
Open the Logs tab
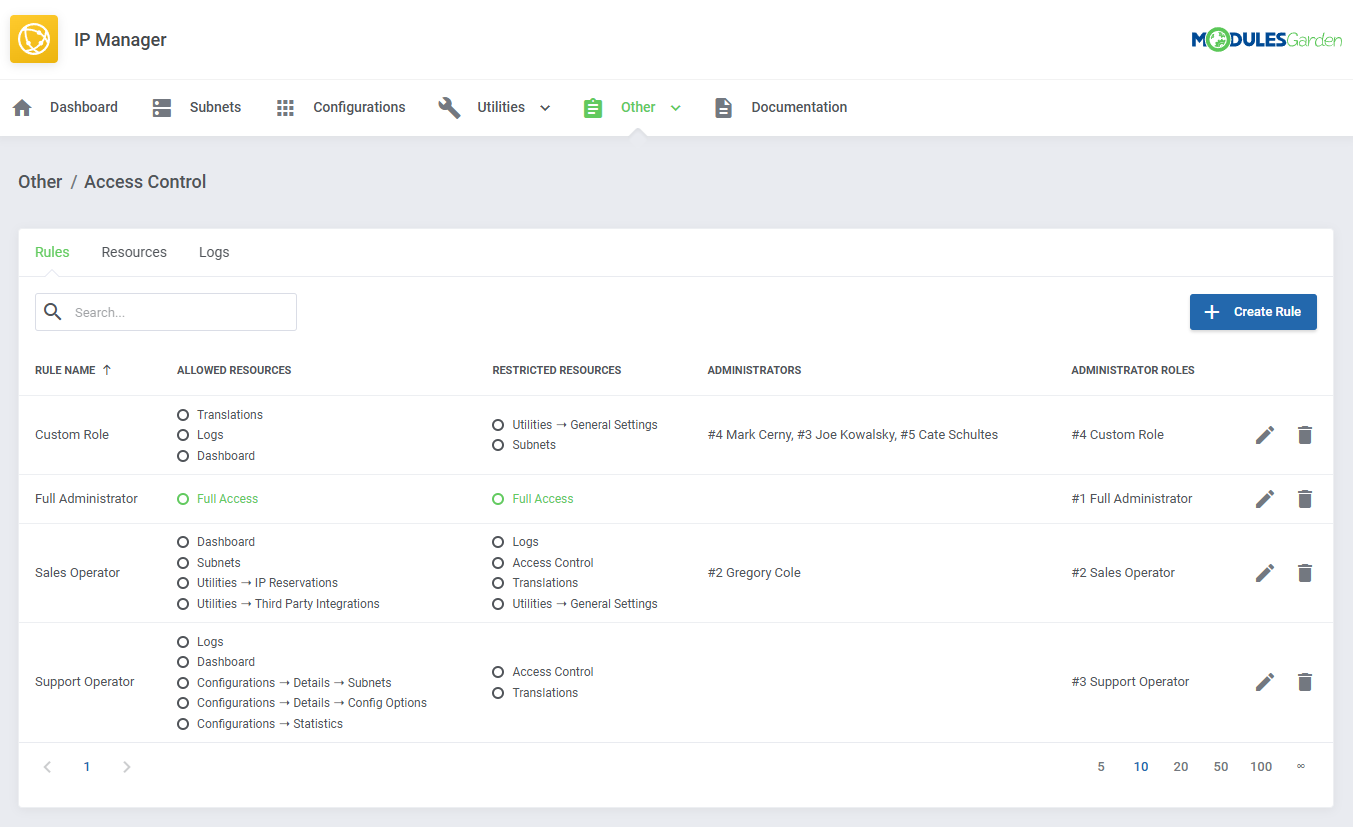click(213, 252)
